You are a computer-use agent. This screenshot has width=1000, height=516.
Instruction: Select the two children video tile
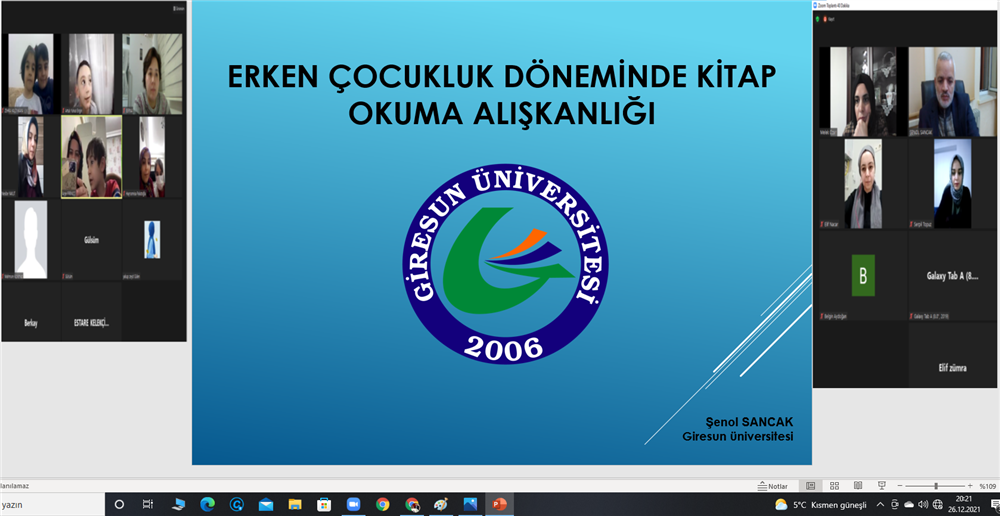coord(31,74)
